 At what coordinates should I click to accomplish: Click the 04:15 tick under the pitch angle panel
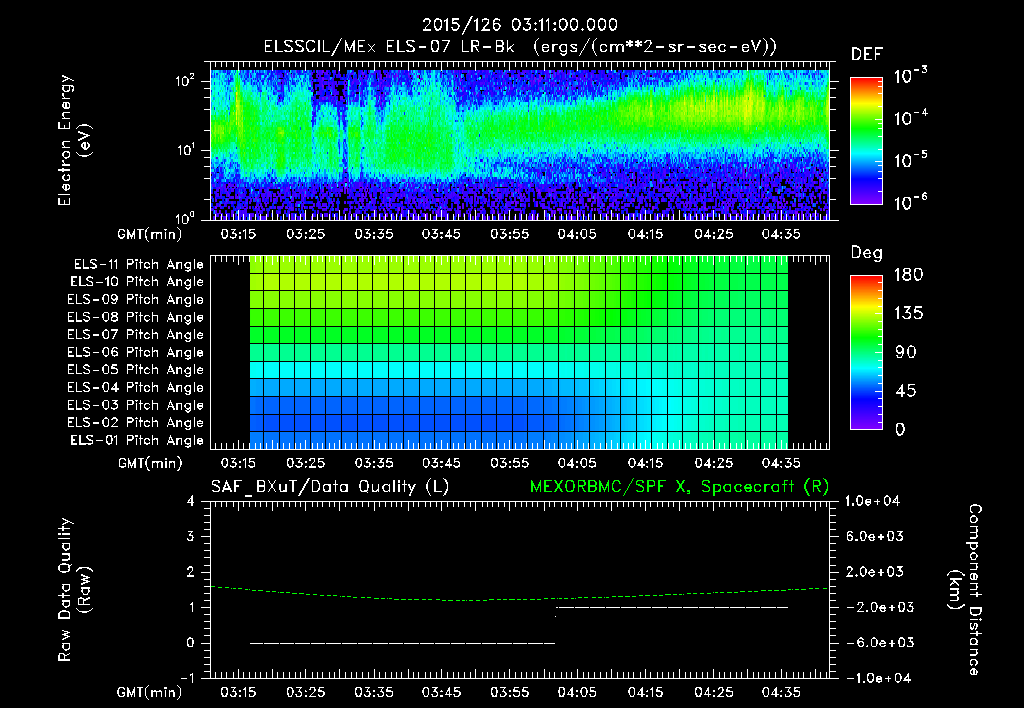coord(645,463)
